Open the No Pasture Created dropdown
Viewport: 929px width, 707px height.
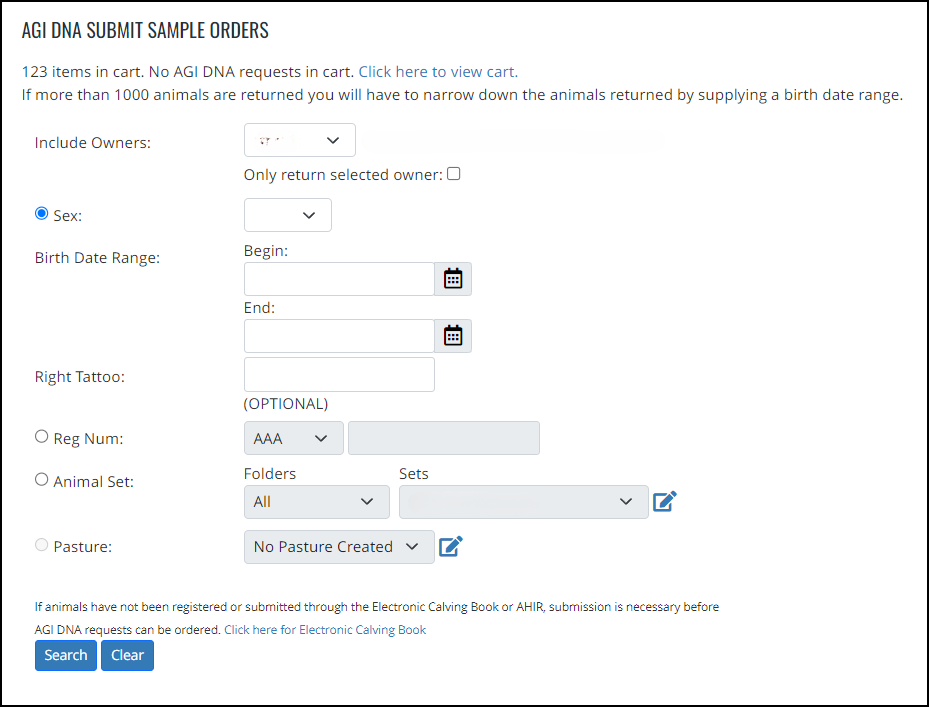pos(339,547)
